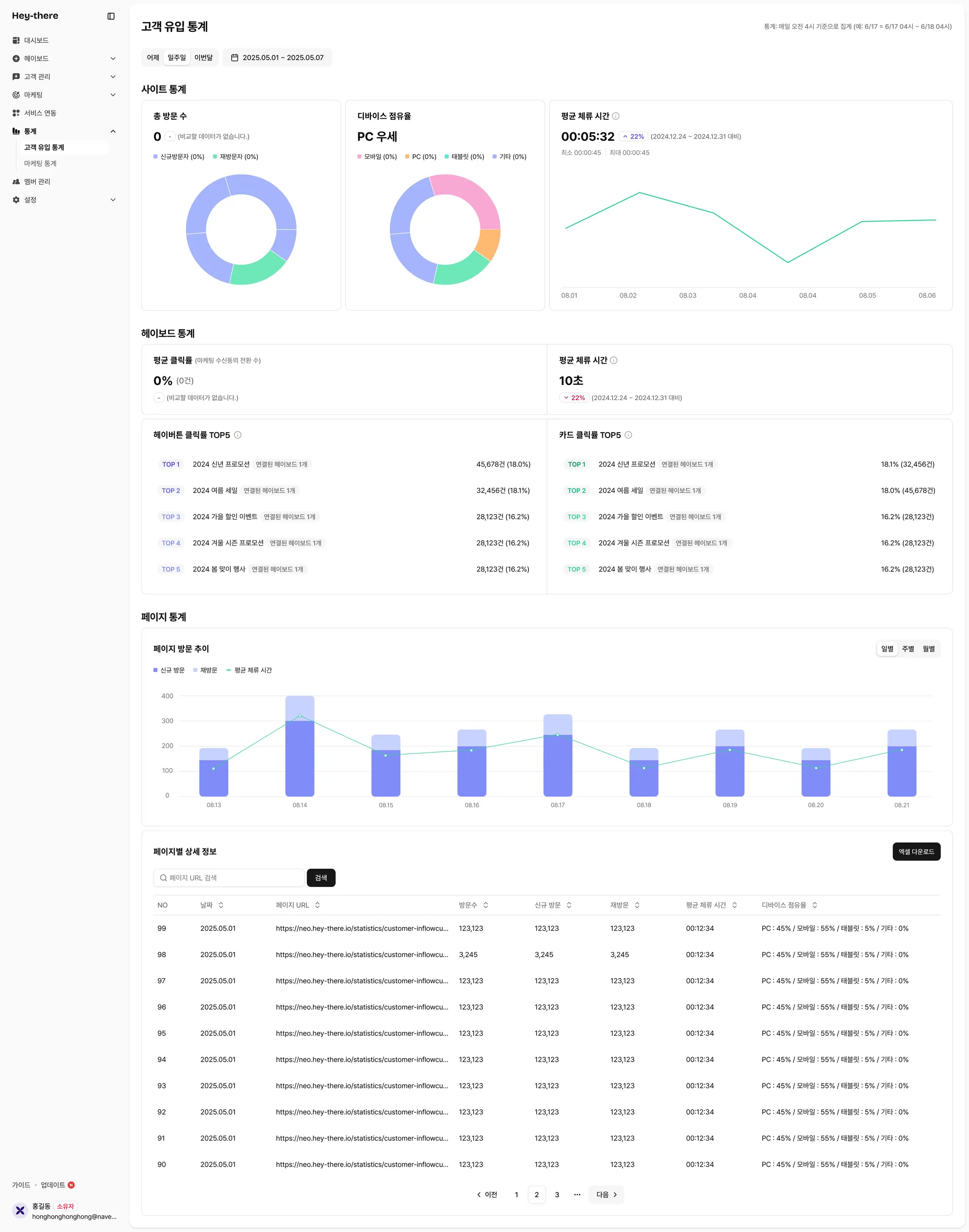Image resolution: width=969 pixels, height=1232 pixels.
Task: Select the 이번달 period tab
Action: (x=203, y=58)
